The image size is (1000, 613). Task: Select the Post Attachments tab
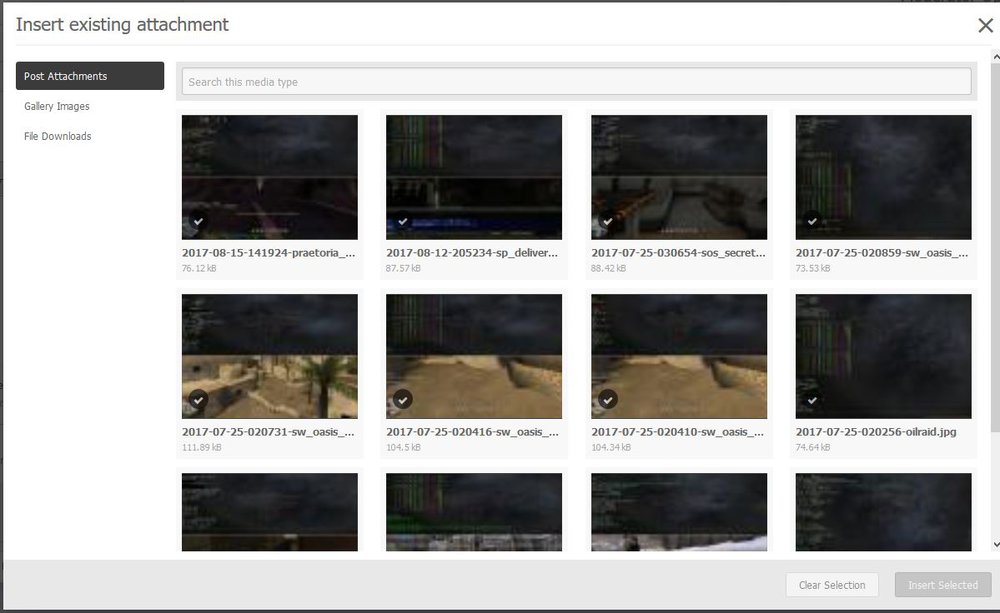(x=90, y=76)
